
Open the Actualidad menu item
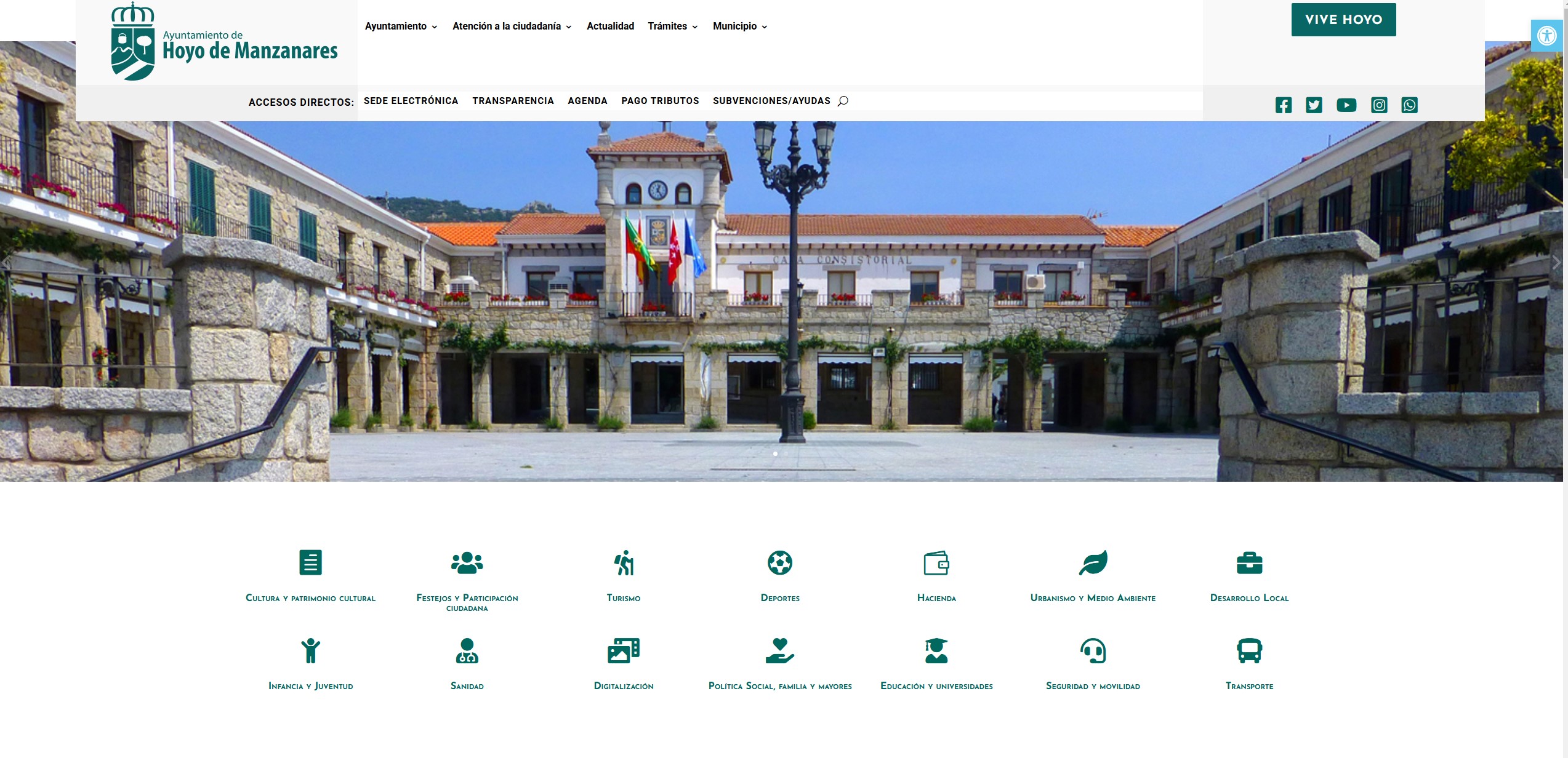[x=610, y=26]
